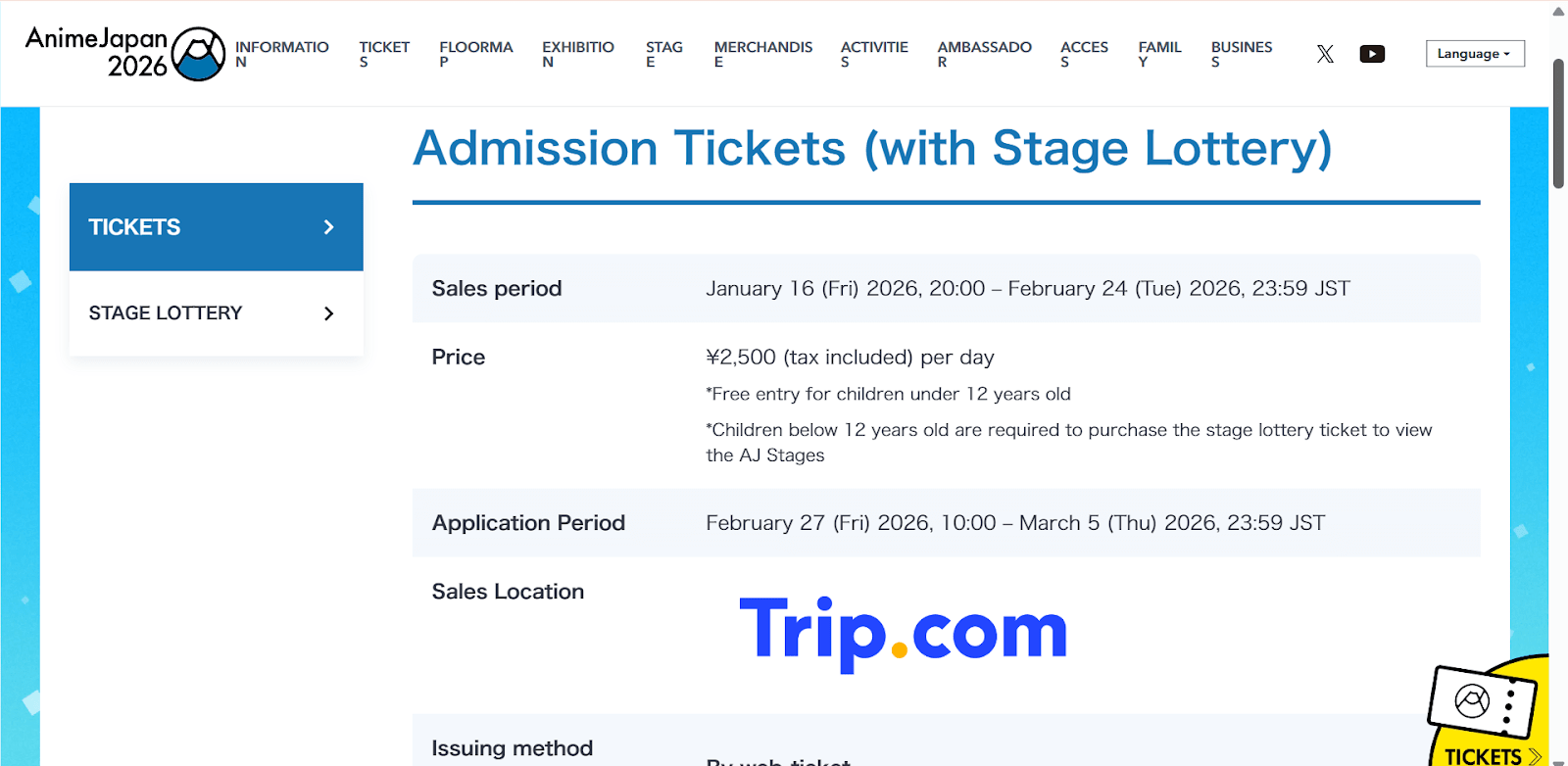Open the AMBASSADOR page
Screen dimensions: 1568x766
984,54
